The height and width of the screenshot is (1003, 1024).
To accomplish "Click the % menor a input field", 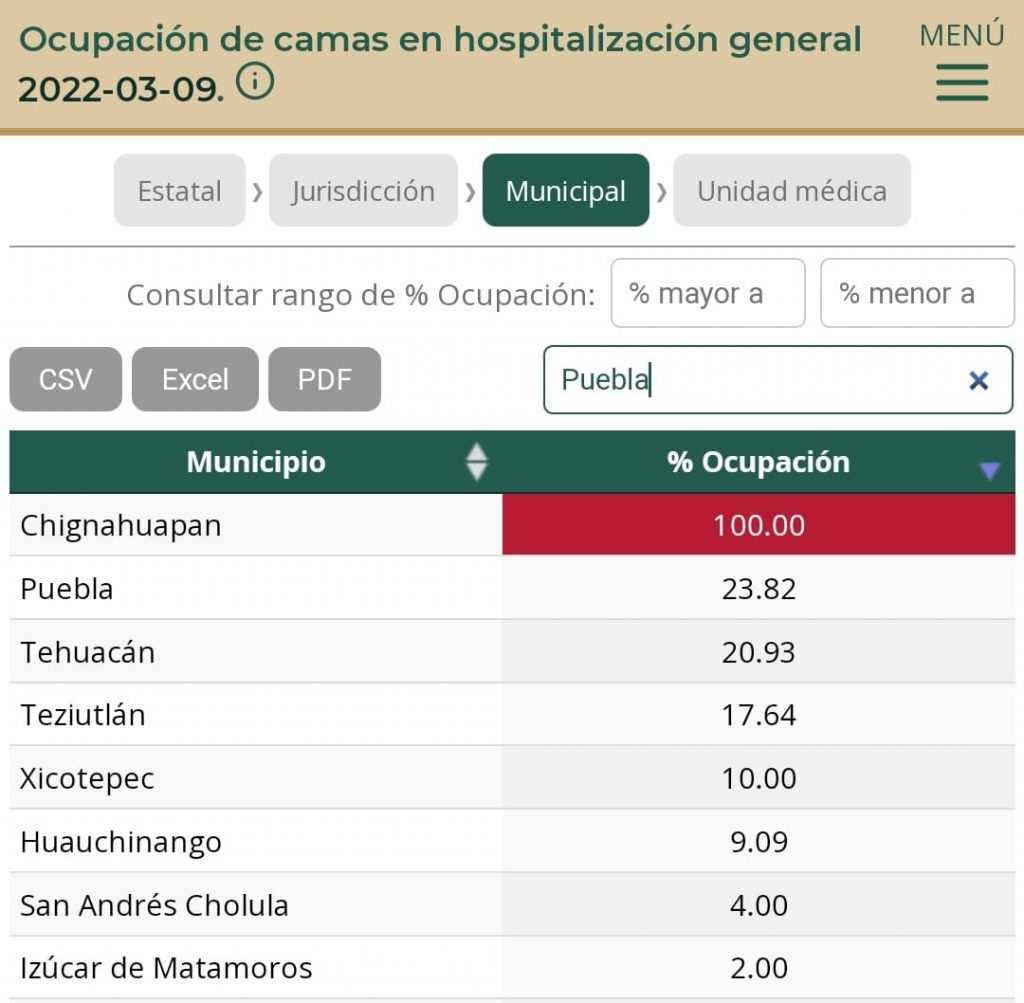I will point(917,292).
